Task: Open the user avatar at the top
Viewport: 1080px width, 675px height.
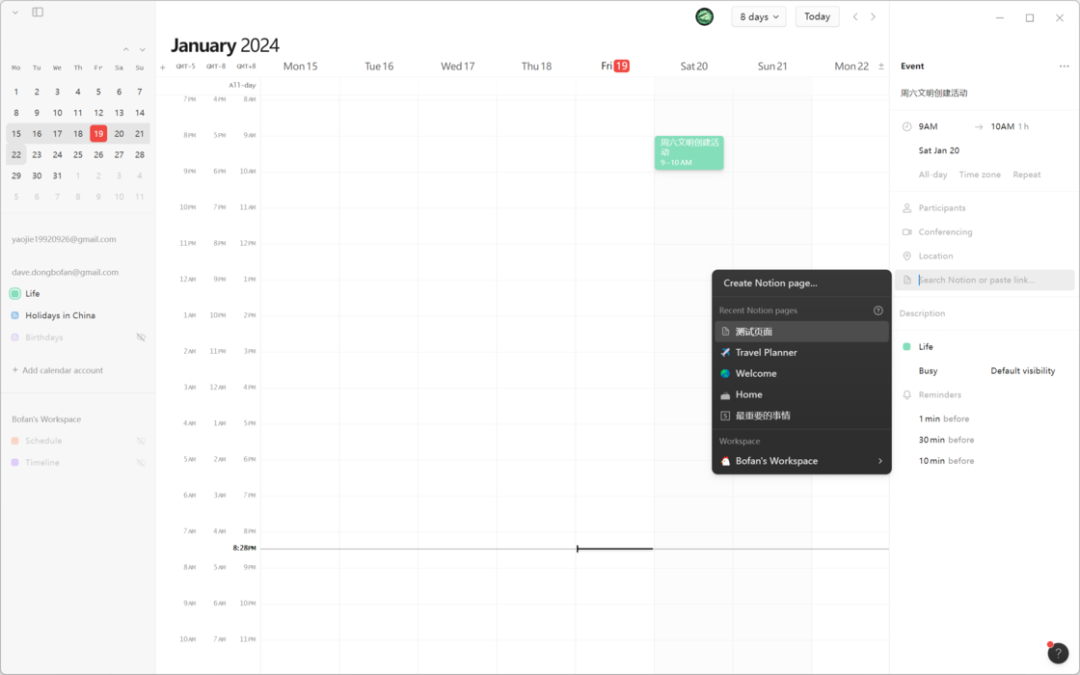Action: 704,17
